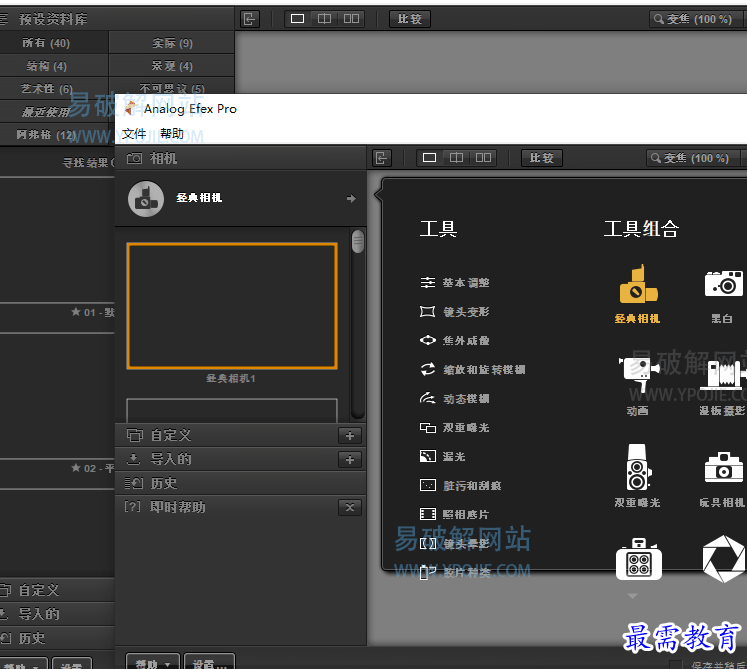
Task: Open the 文件 menu
Action: pyautogui.click(x=134, y=134)
